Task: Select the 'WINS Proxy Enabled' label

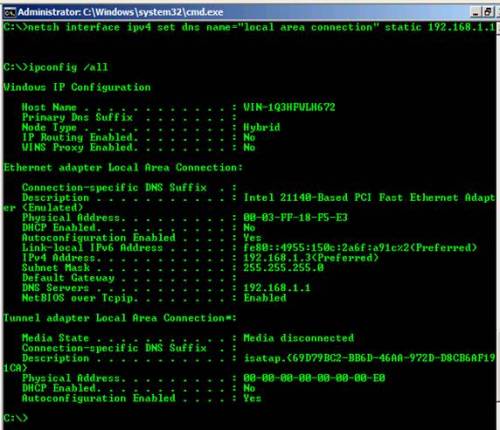Action: [x=78, y=147]
